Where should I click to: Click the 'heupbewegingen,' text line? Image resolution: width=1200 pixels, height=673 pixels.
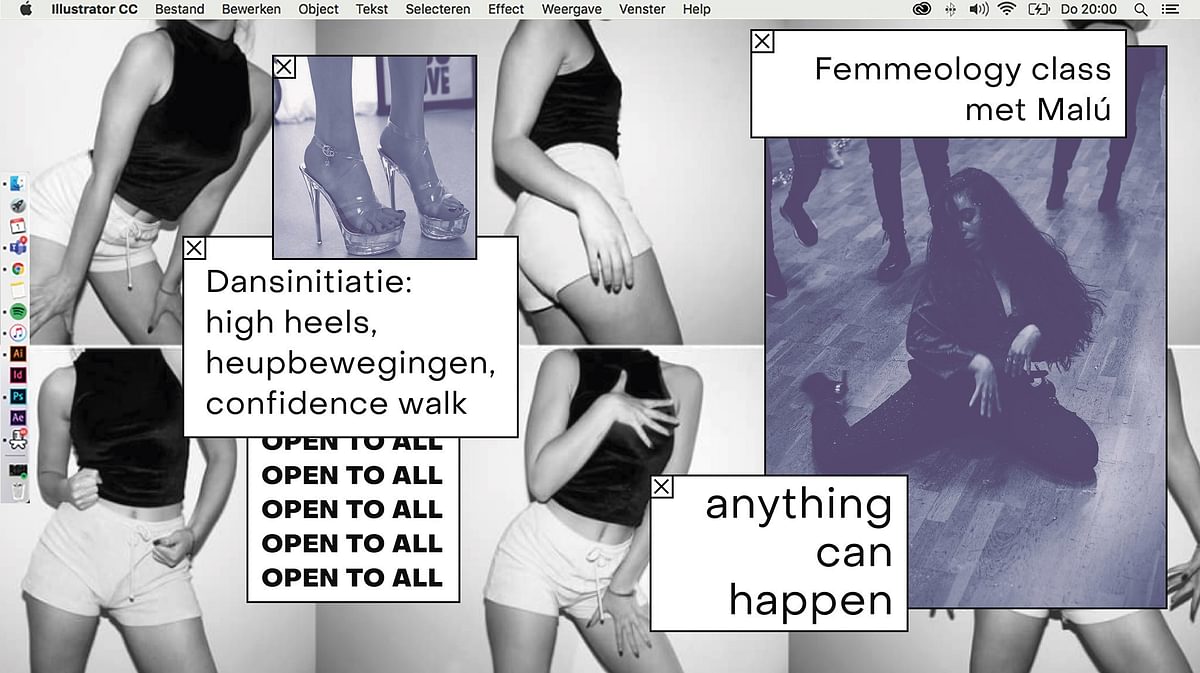351,364
